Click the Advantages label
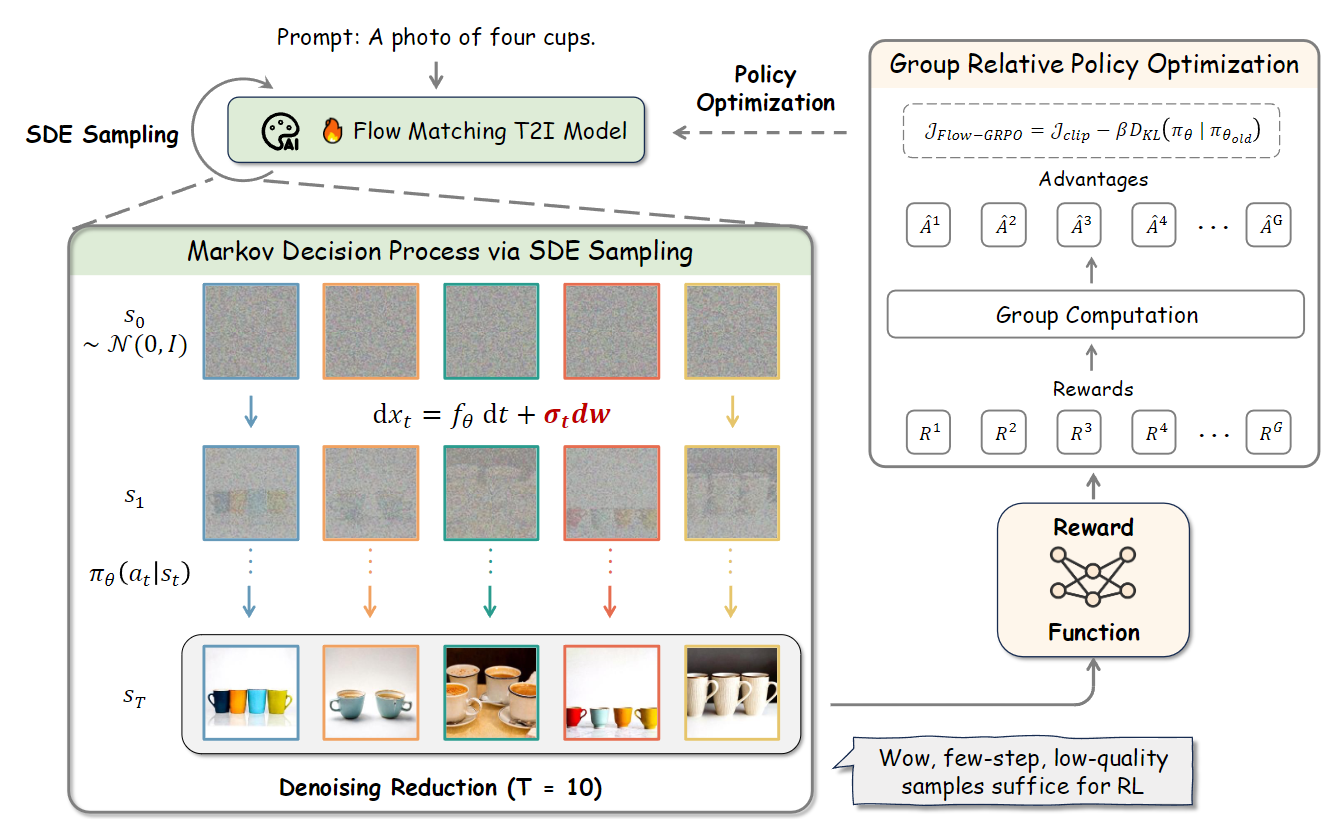The image size is (1343, 830). (x=1094, y=180)
